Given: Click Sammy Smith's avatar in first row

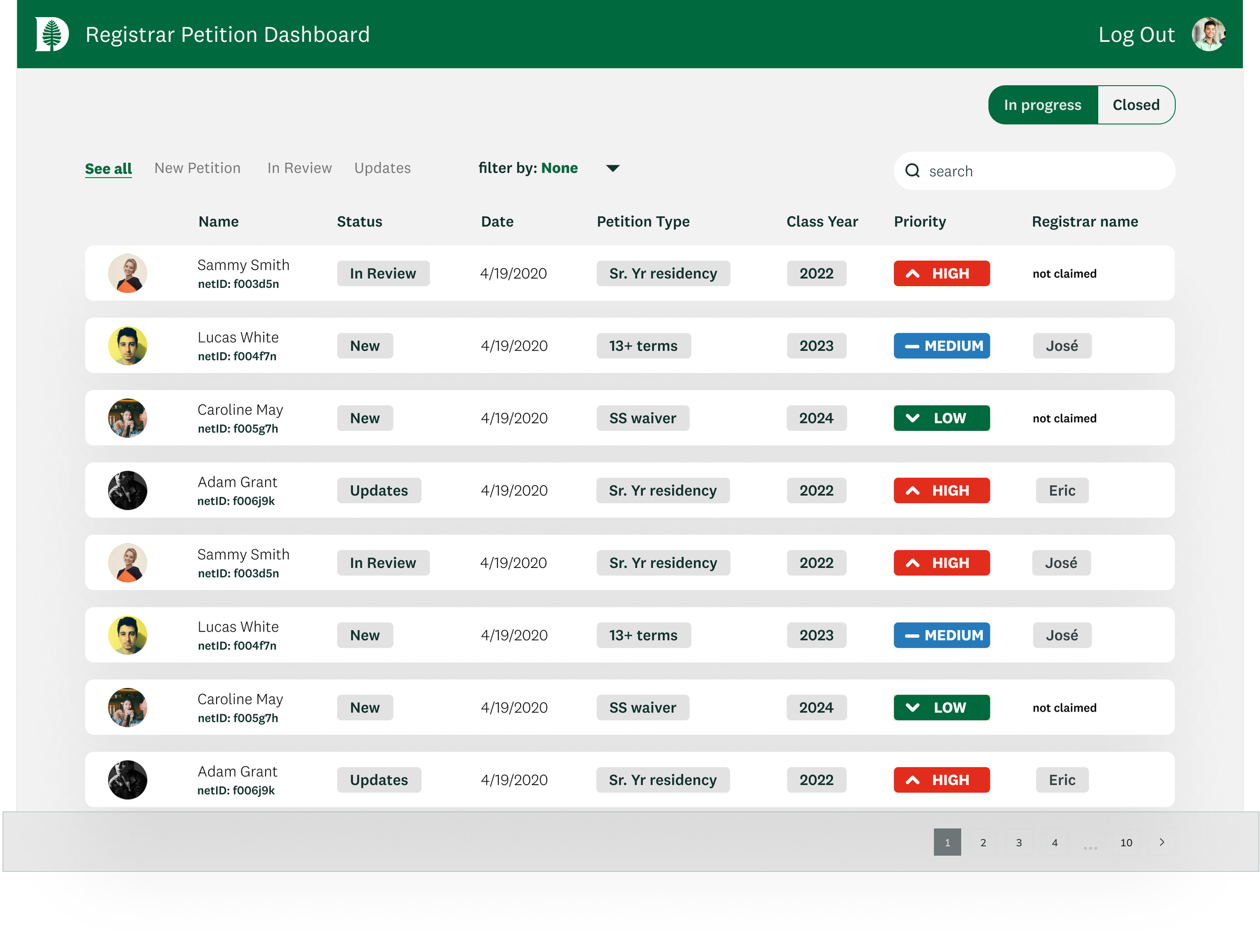Looking at the screenshot, I should point(128,274).
